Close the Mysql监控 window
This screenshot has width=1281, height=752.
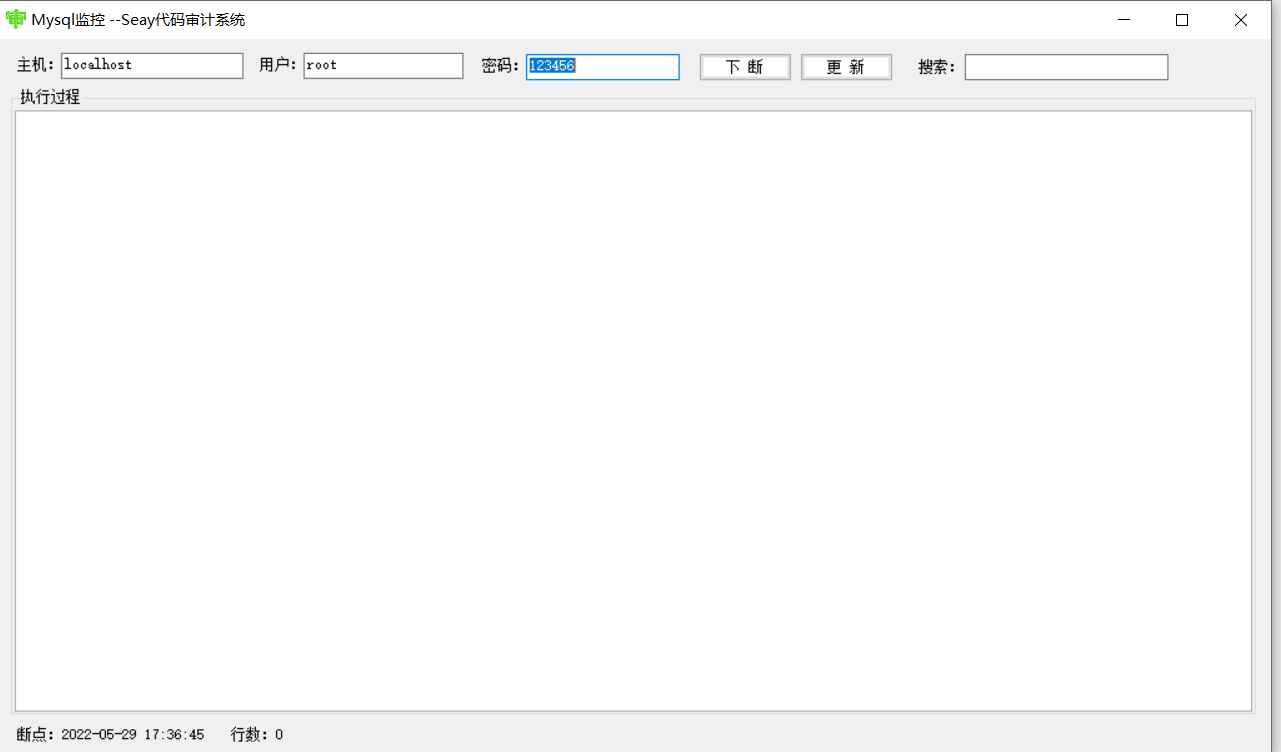1240,19
